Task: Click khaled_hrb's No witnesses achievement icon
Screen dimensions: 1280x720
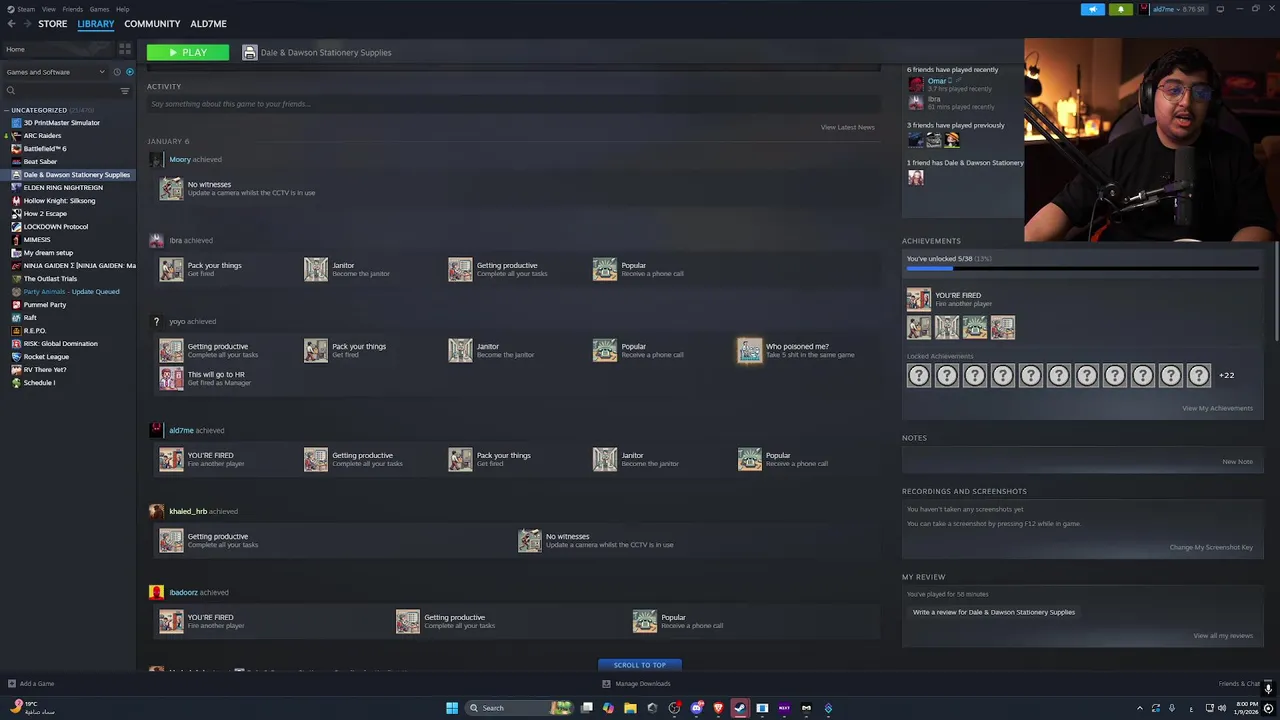Action: (530, 540)
